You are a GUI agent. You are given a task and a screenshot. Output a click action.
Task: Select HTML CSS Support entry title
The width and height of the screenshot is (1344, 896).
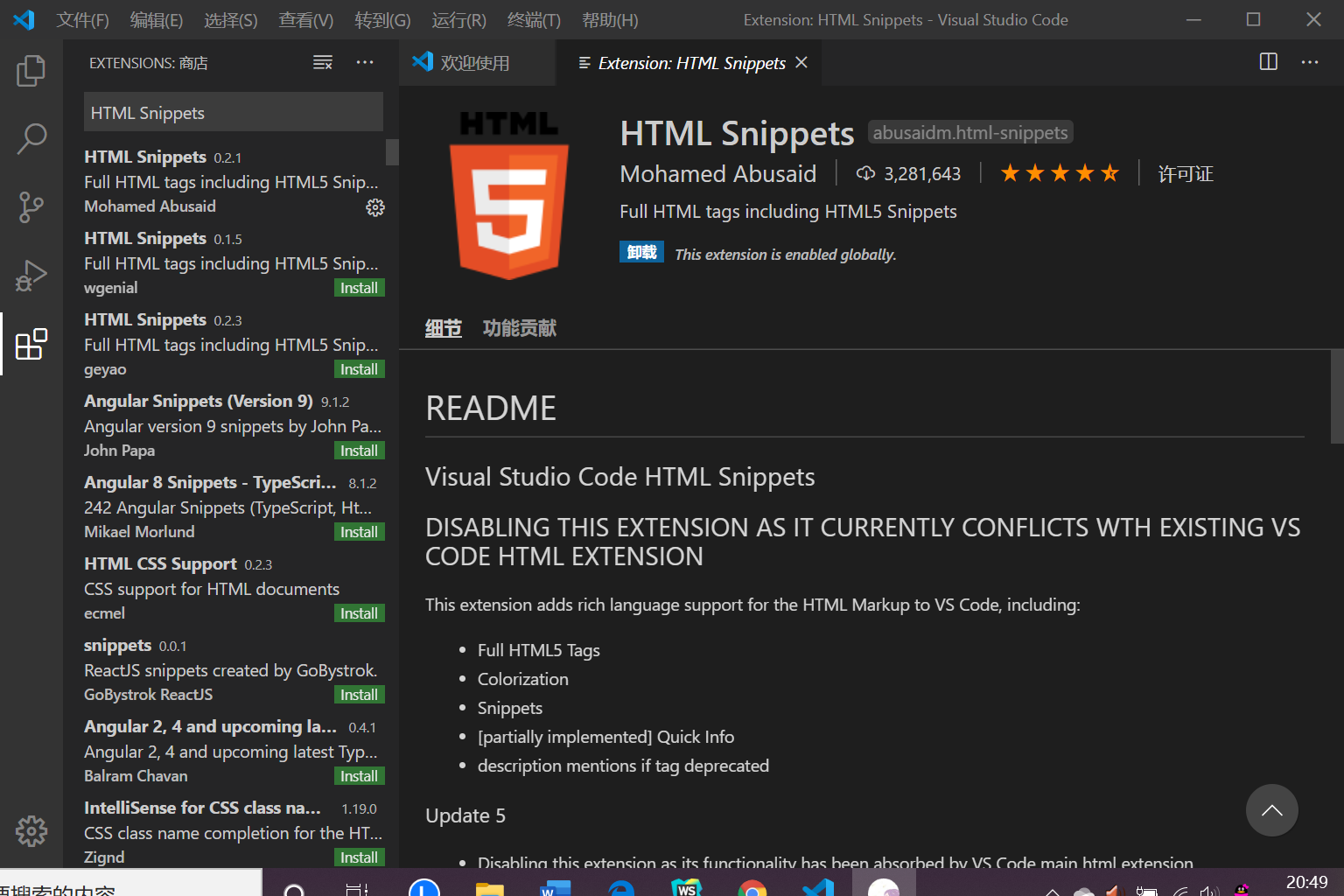click(x=160, y=563)
